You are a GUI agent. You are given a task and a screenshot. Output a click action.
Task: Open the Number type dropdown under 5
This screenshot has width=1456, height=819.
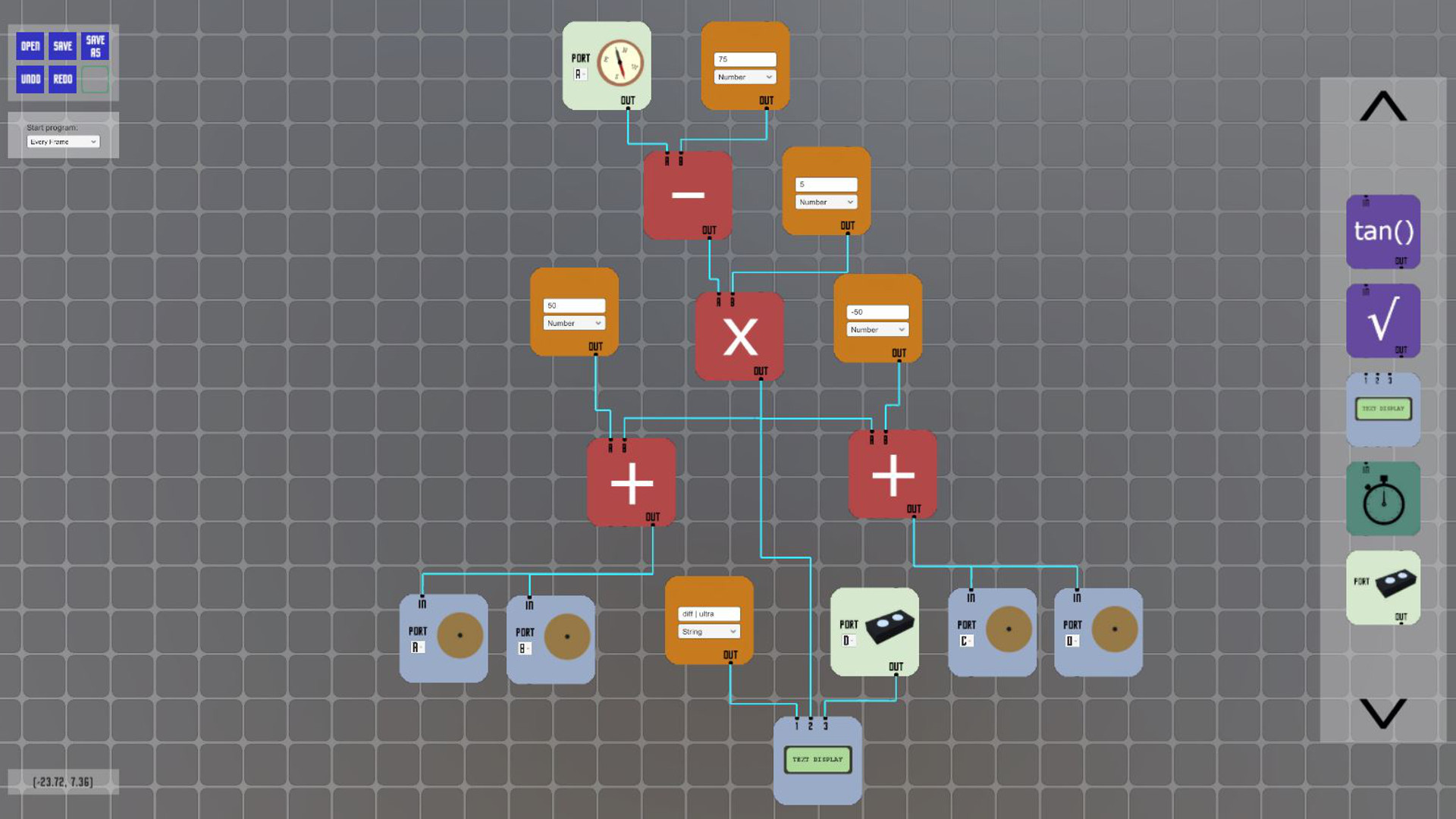(826, 202)
